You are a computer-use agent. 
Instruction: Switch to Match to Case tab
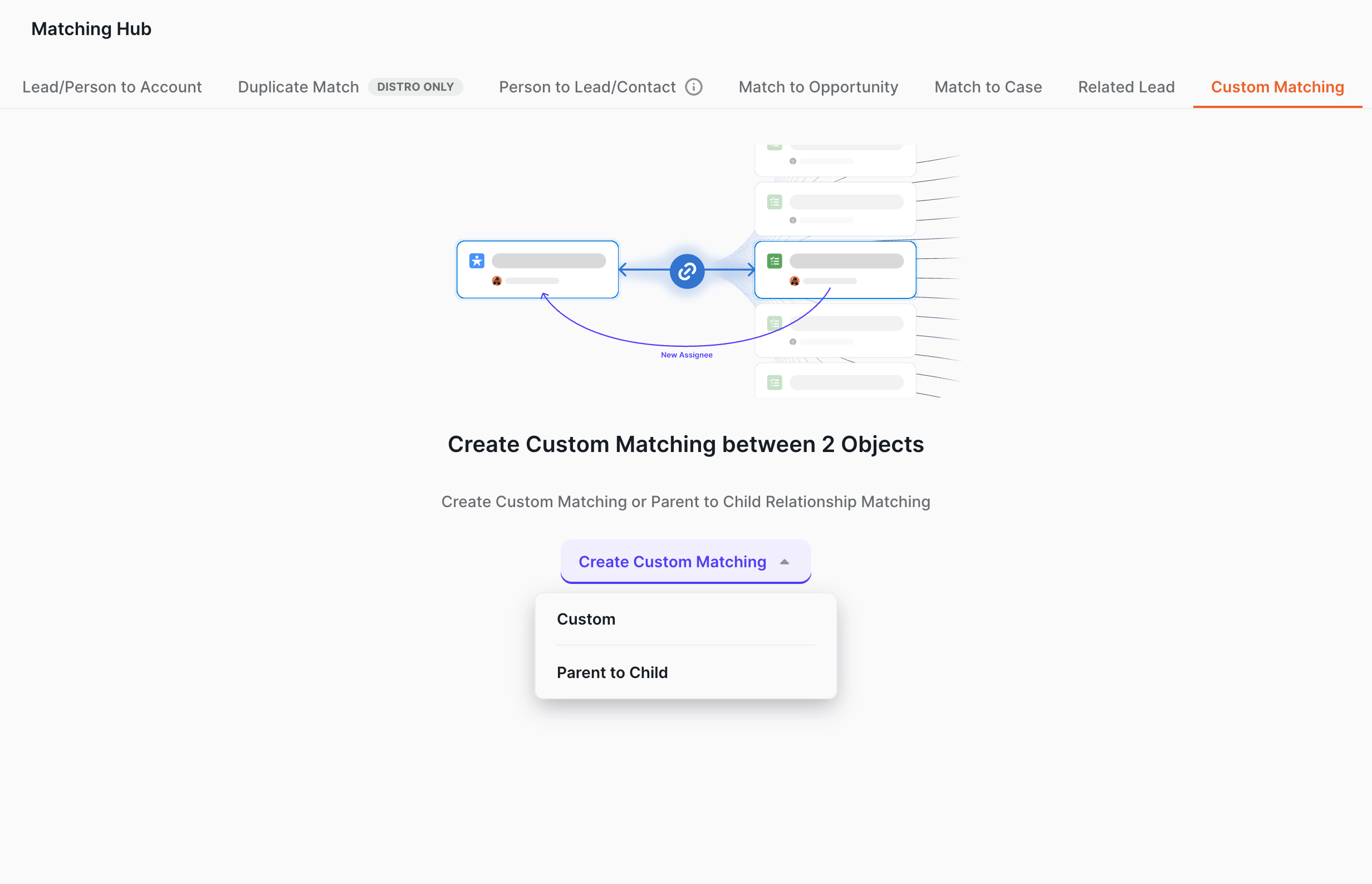click(988, 87)
